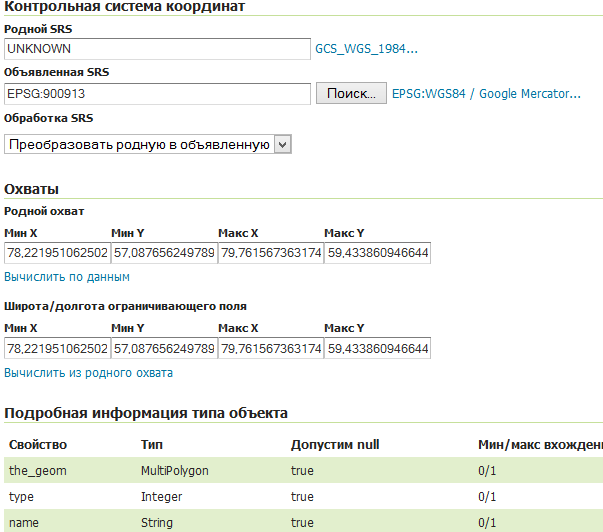This screenshot has height=532, width=603.
Task: Click the Родной SRS input field
Action: [157, 48]
